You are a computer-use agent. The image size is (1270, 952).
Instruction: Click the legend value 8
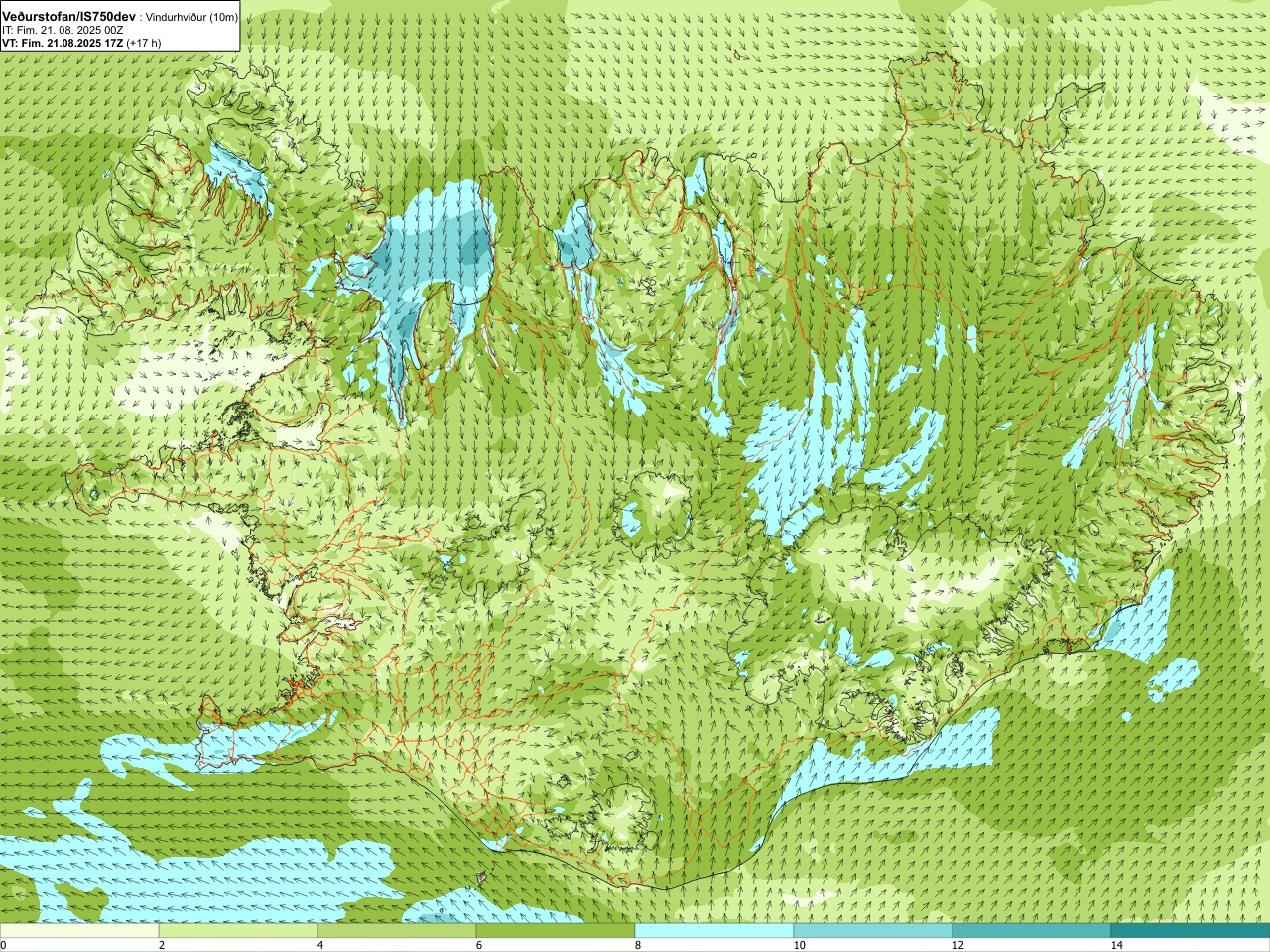[638, 945]
